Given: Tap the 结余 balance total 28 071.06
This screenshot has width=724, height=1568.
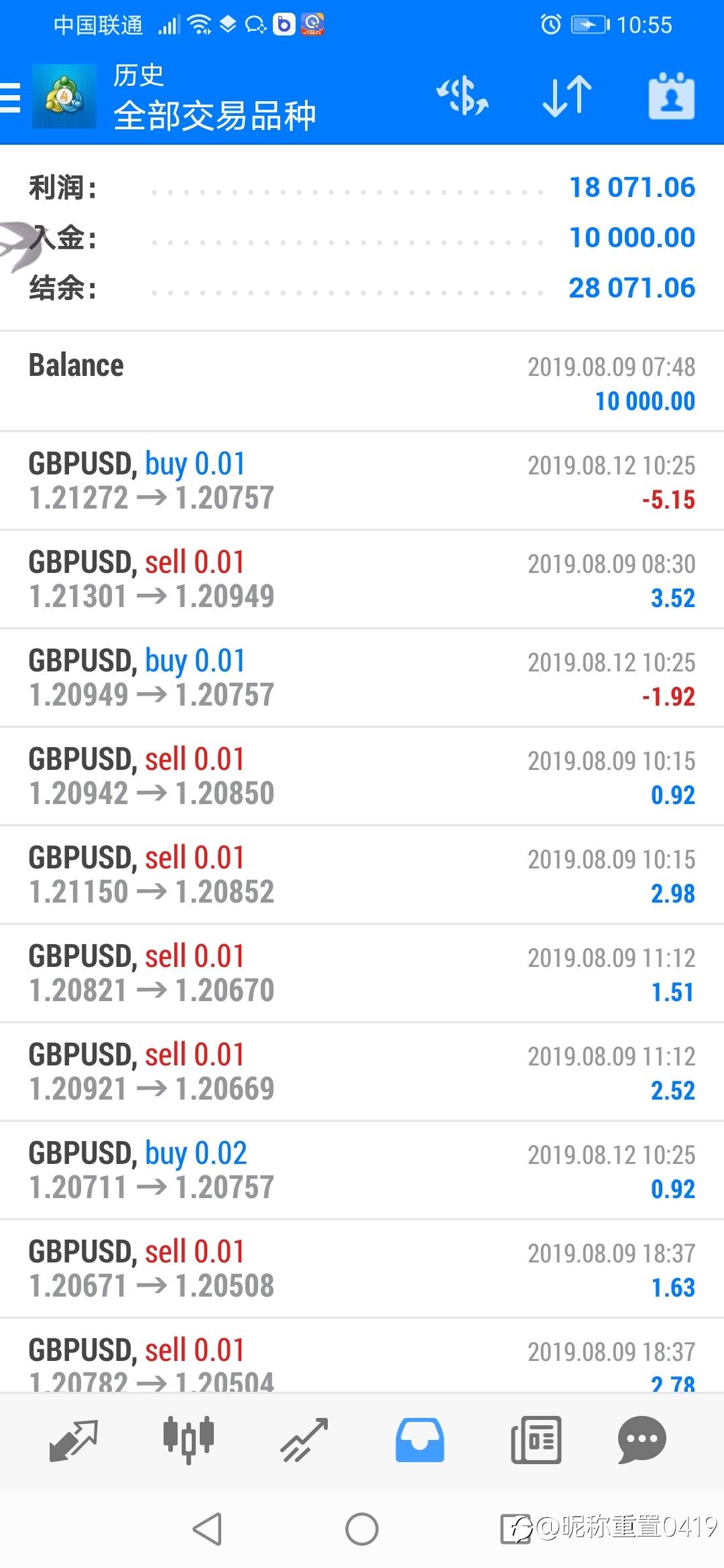Looking at the screenshot, I should [x=631, y=288].
